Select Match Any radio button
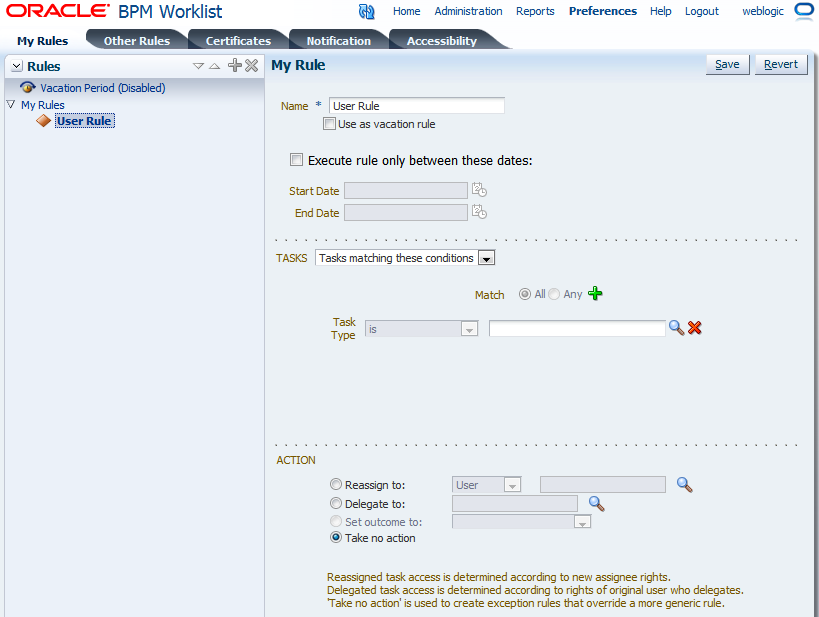This screenshot has width=819, height=617. point(554,294)
